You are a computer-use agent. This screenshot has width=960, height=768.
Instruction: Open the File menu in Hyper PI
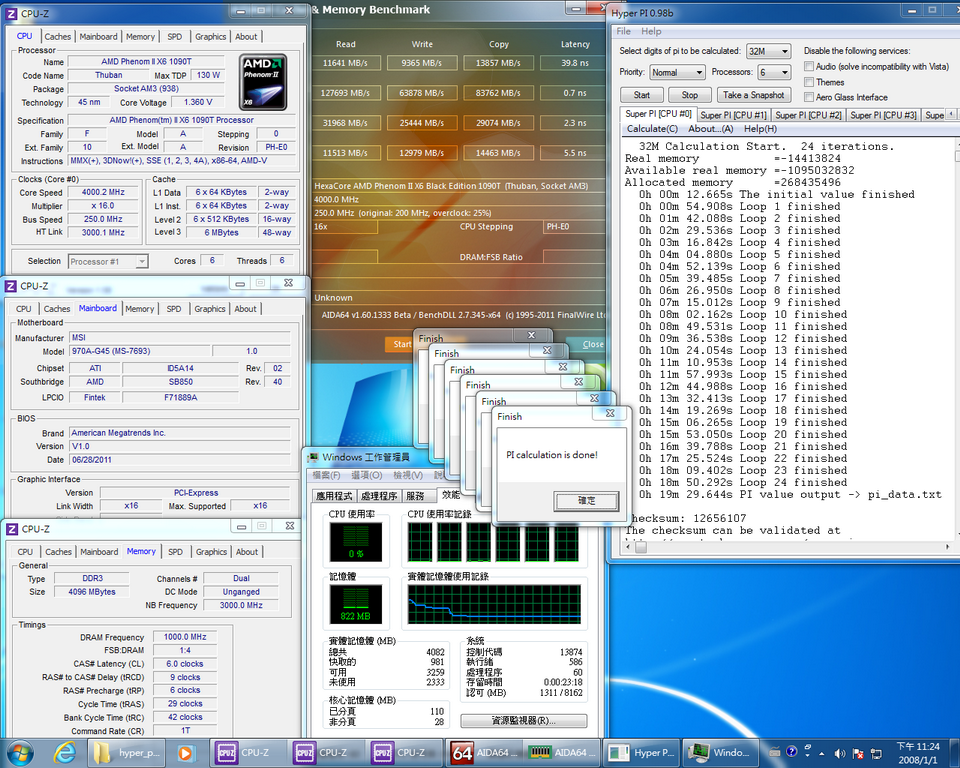tap(623, 31)
